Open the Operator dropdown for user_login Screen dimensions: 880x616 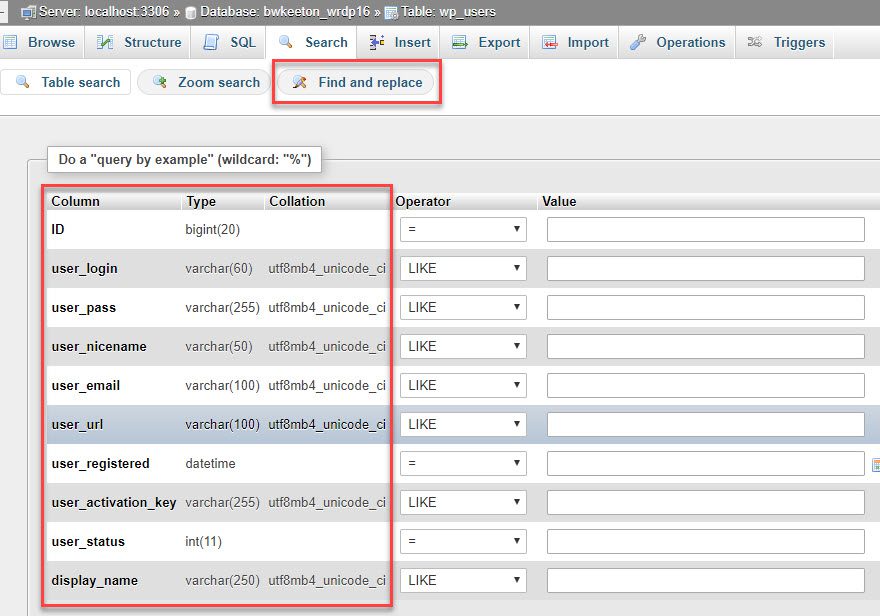point(462,267)
